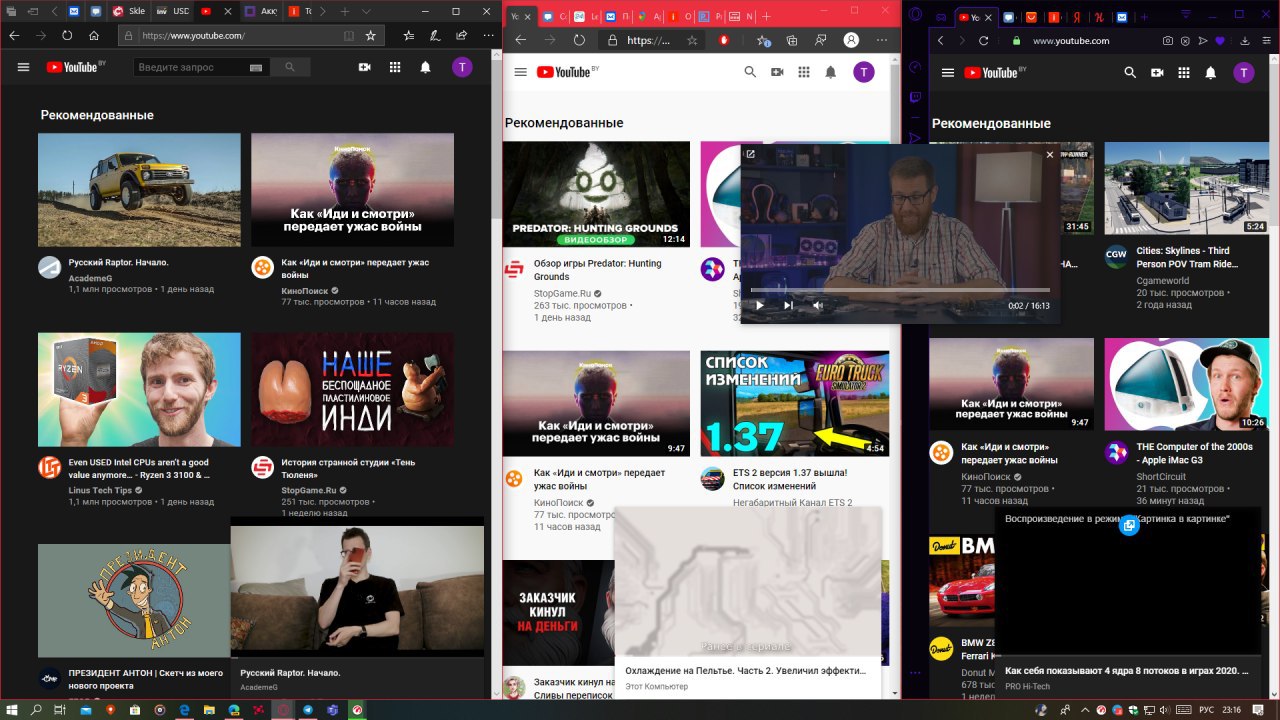
Task: Reload the page in the middle browser
Action: click(x=579, y=40)
